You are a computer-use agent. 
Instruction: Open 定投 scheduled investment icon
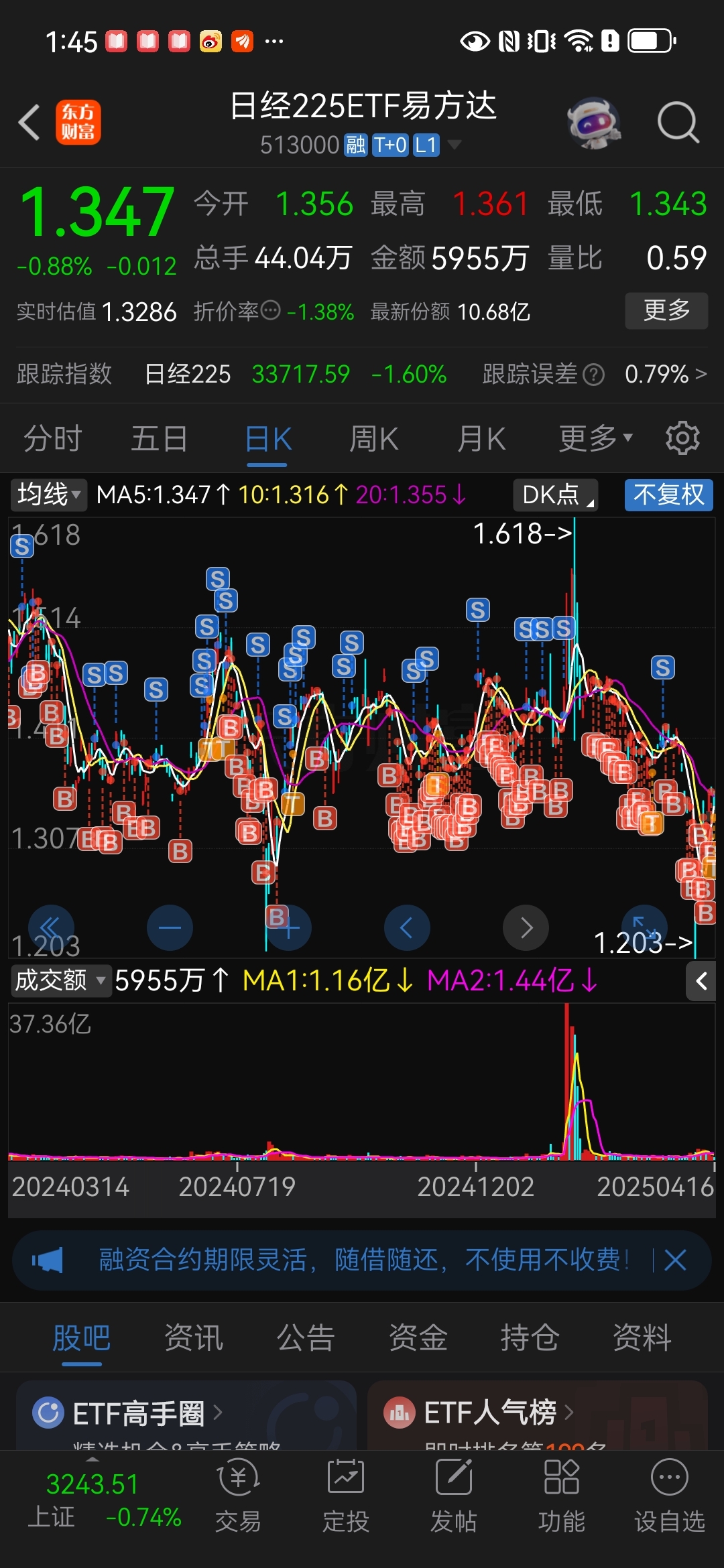(x=346, y=1496)
